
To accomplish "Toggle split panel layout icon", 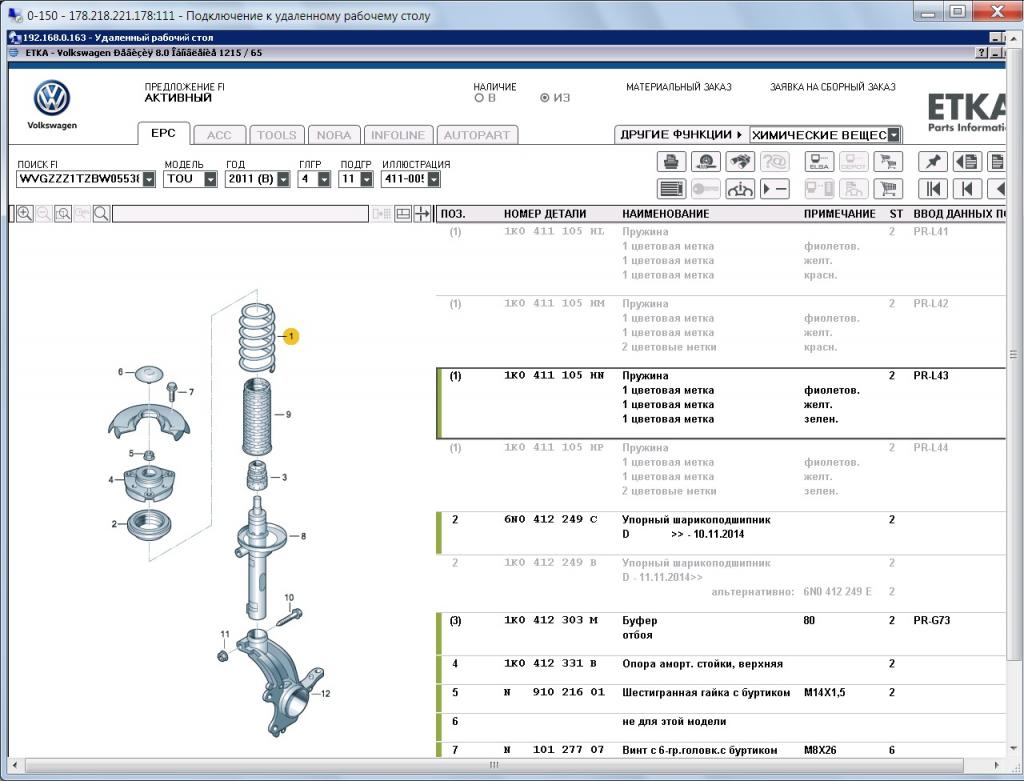I will [403, 214].
